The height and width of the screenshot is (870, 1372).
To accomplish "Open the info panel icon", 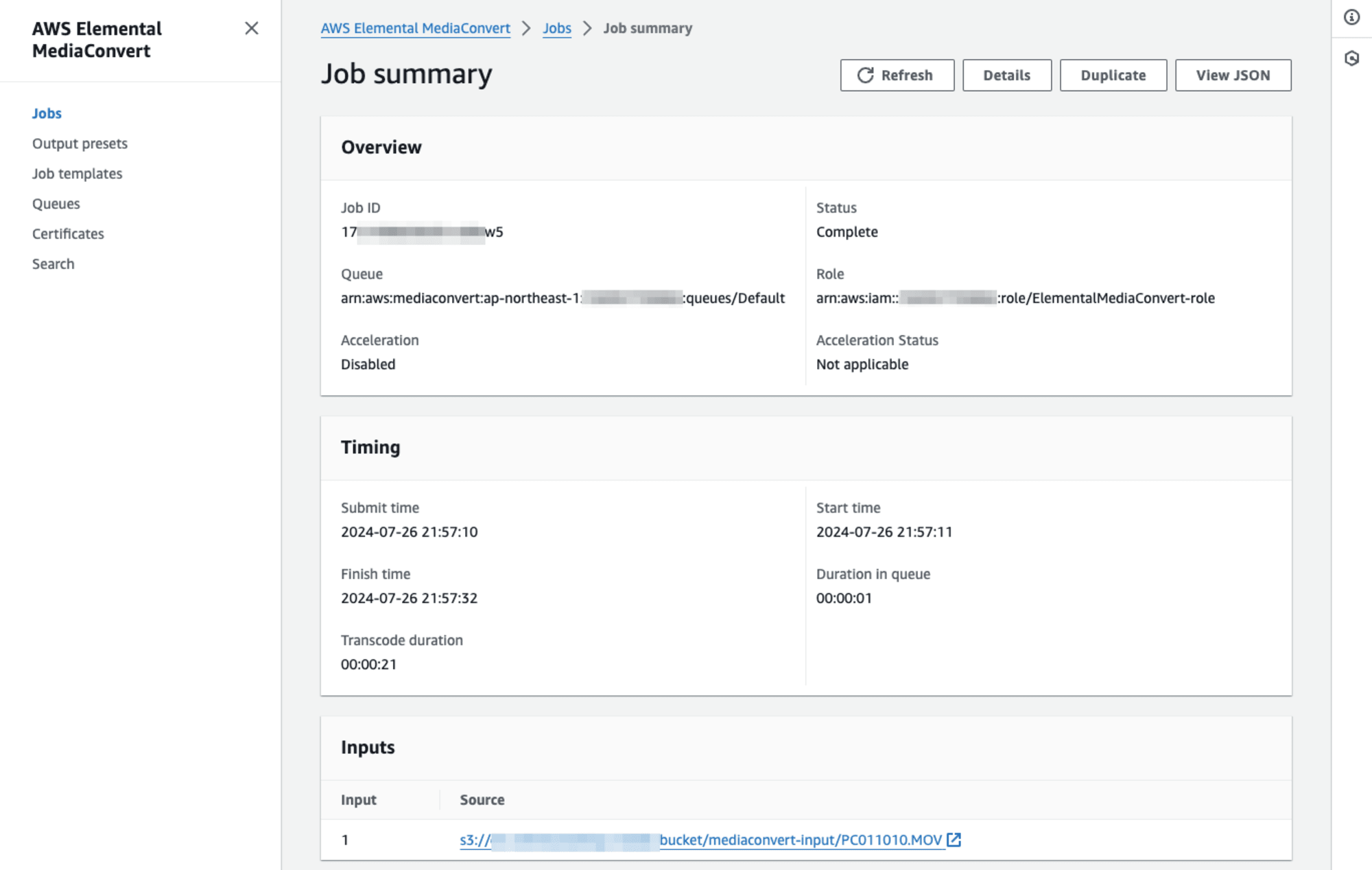I will click(x=1351, y=17).
